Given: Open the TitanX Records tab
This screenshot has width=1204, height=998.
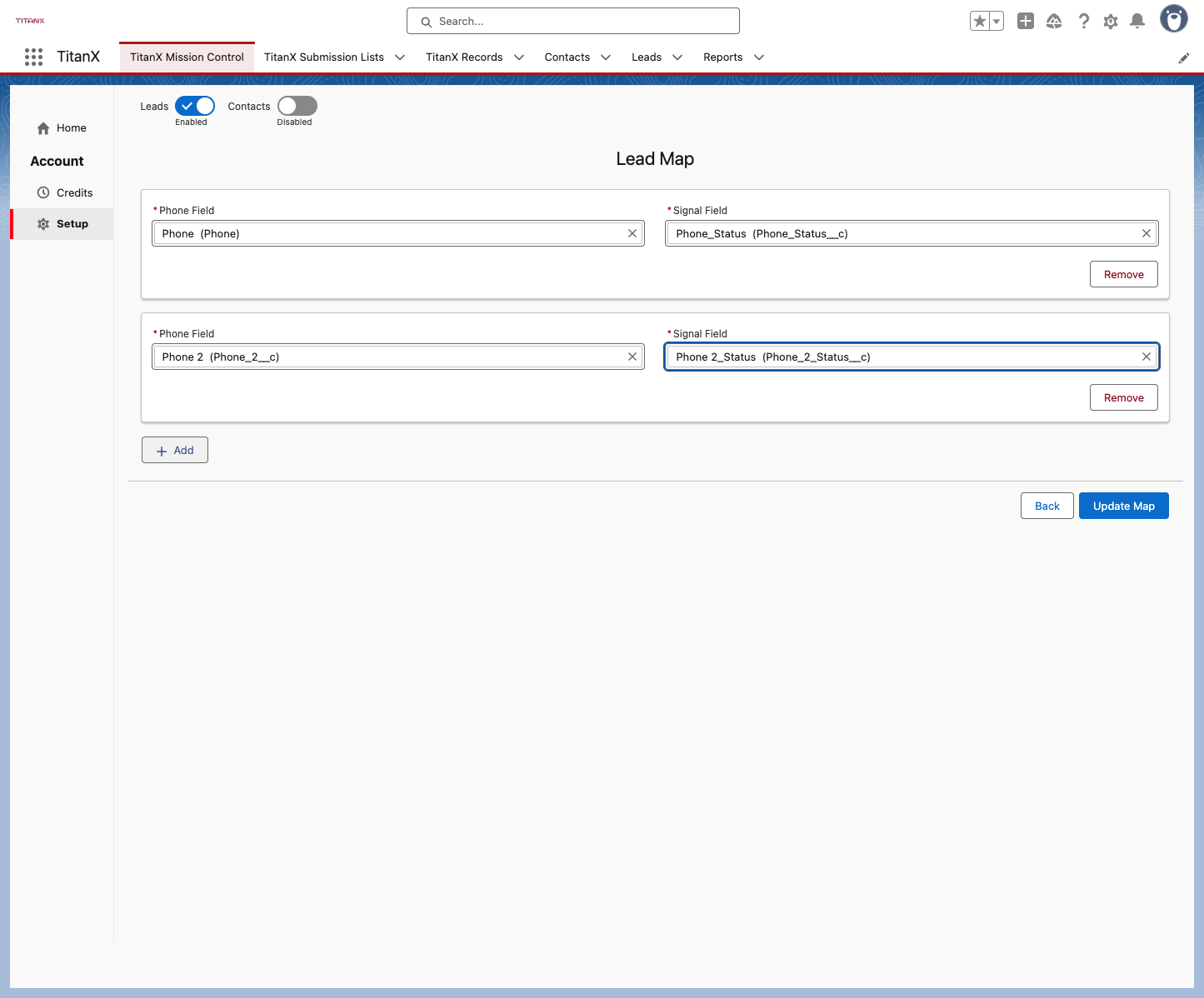Looking at the screenshot, I should point(464,57).
